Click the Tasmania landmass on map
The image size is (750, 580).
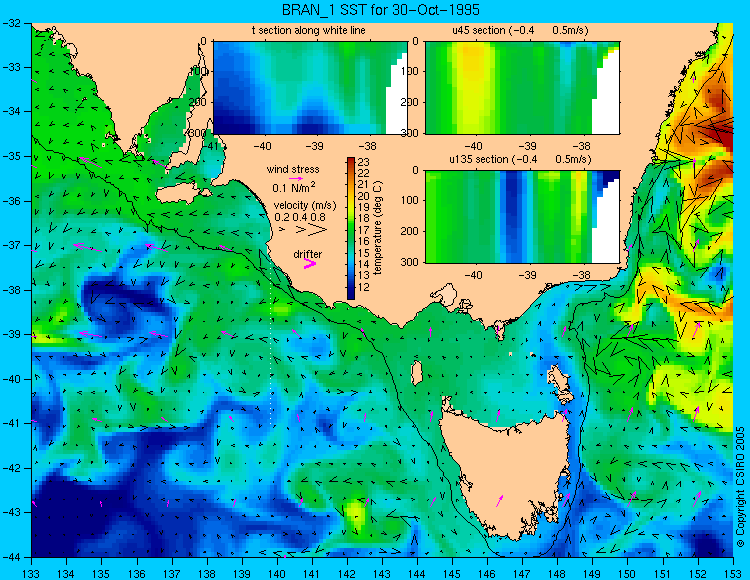[507, 473]
